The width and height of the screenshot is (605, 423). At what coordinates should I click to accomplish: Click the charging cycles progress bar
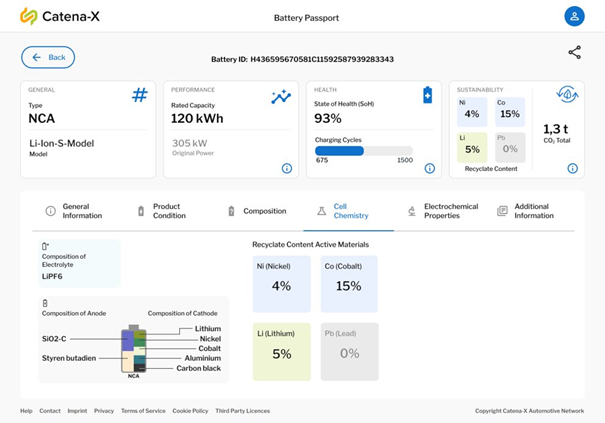coord(364,151)
